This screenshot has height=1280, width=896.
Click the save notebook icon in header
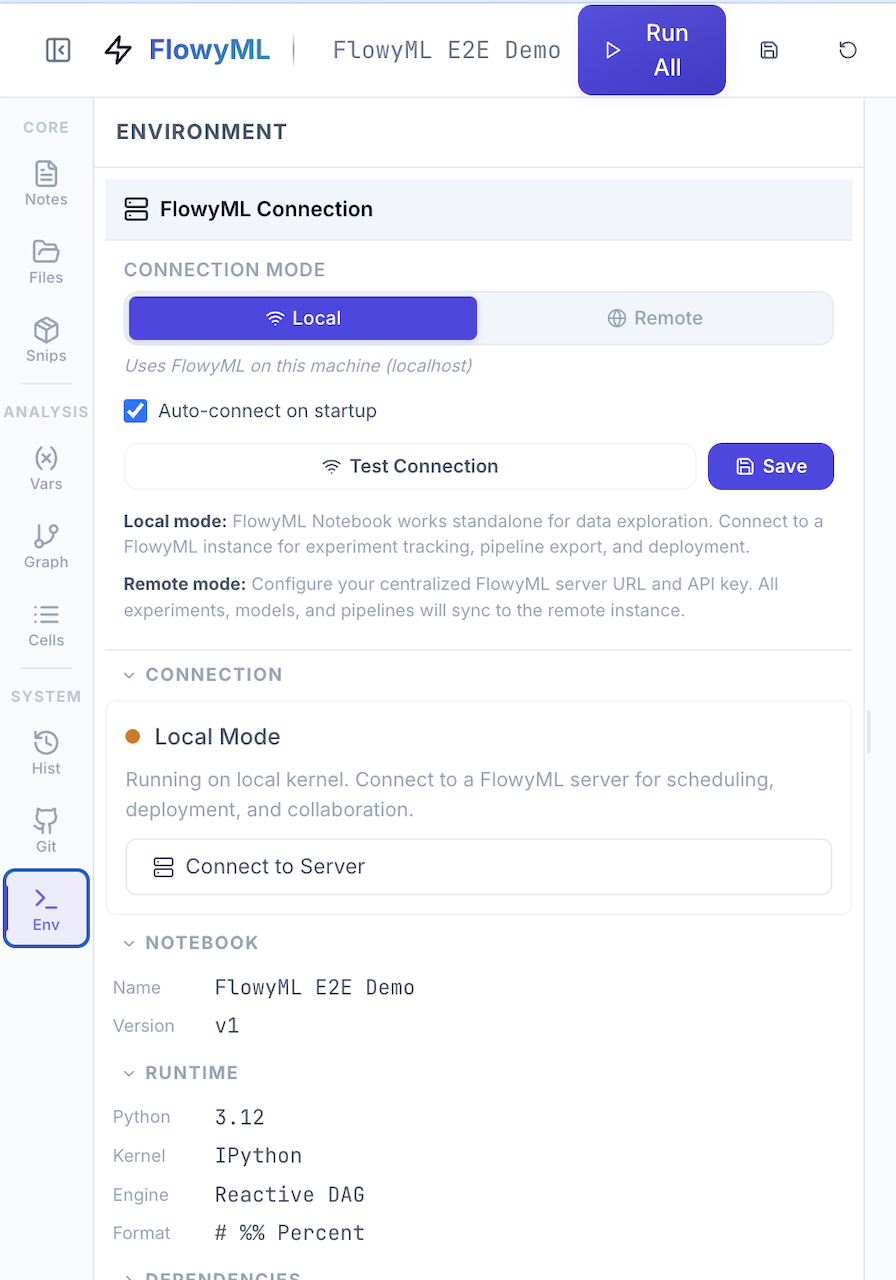769,50
